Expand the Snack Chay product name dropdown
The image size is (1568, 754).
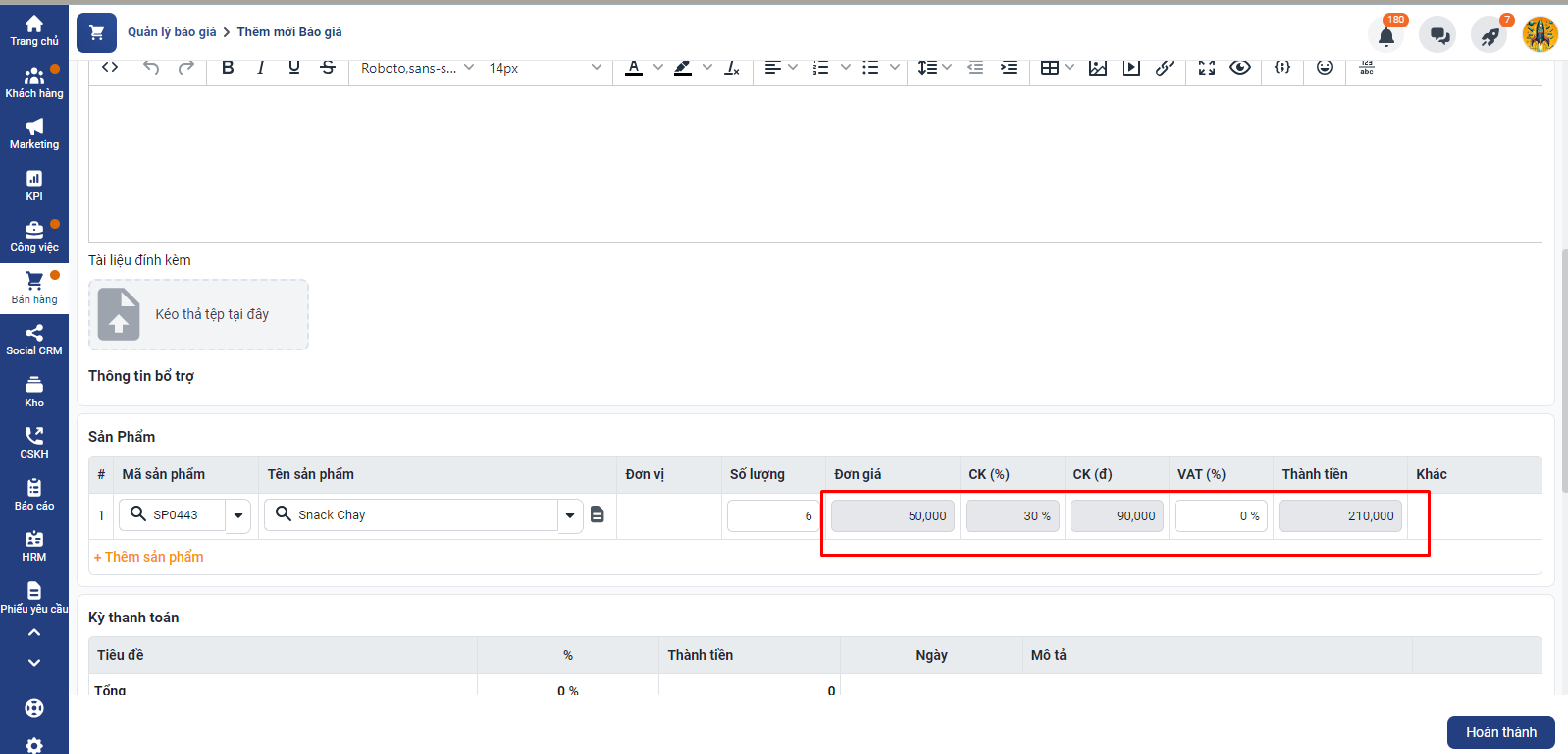click(570, 515)
